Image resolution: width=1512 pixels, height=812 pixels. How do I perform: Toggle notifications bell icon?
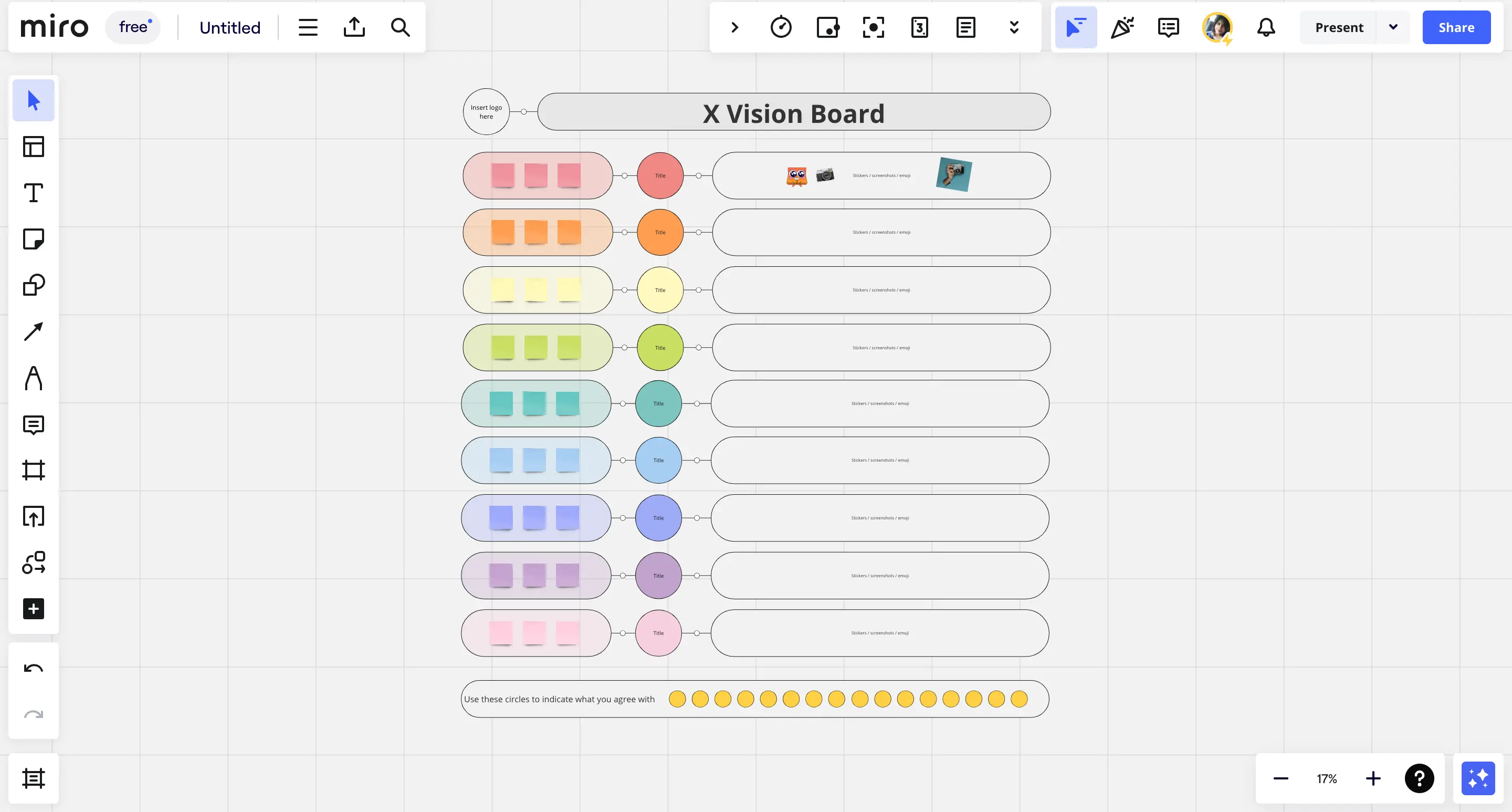1266,27
